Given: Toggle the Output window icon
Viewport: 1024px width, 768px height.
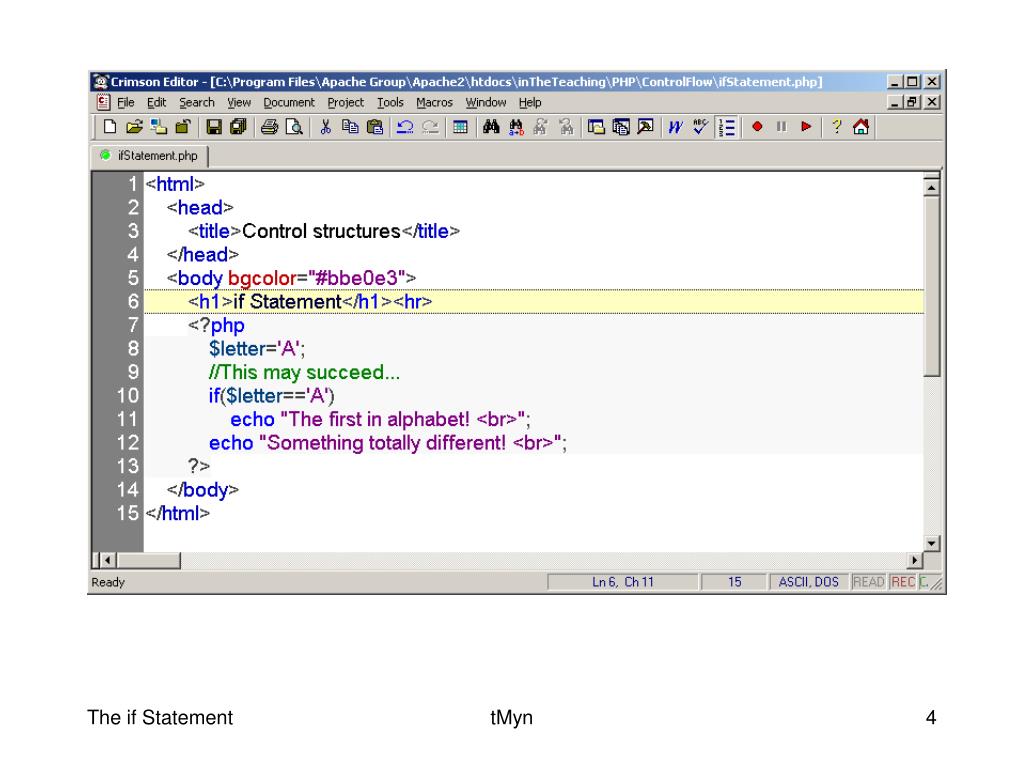Looking at the screenshot, I should tap(645, 127).
